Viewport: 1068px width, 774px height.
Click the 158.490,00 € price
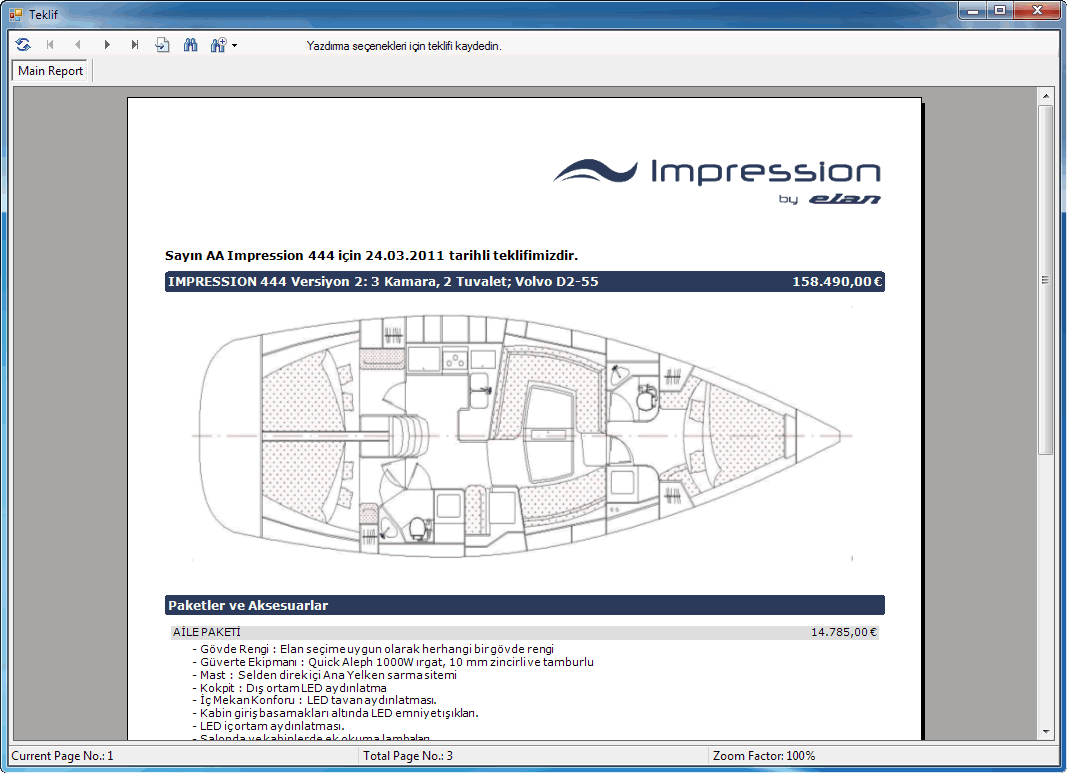[x=836, y=281]
